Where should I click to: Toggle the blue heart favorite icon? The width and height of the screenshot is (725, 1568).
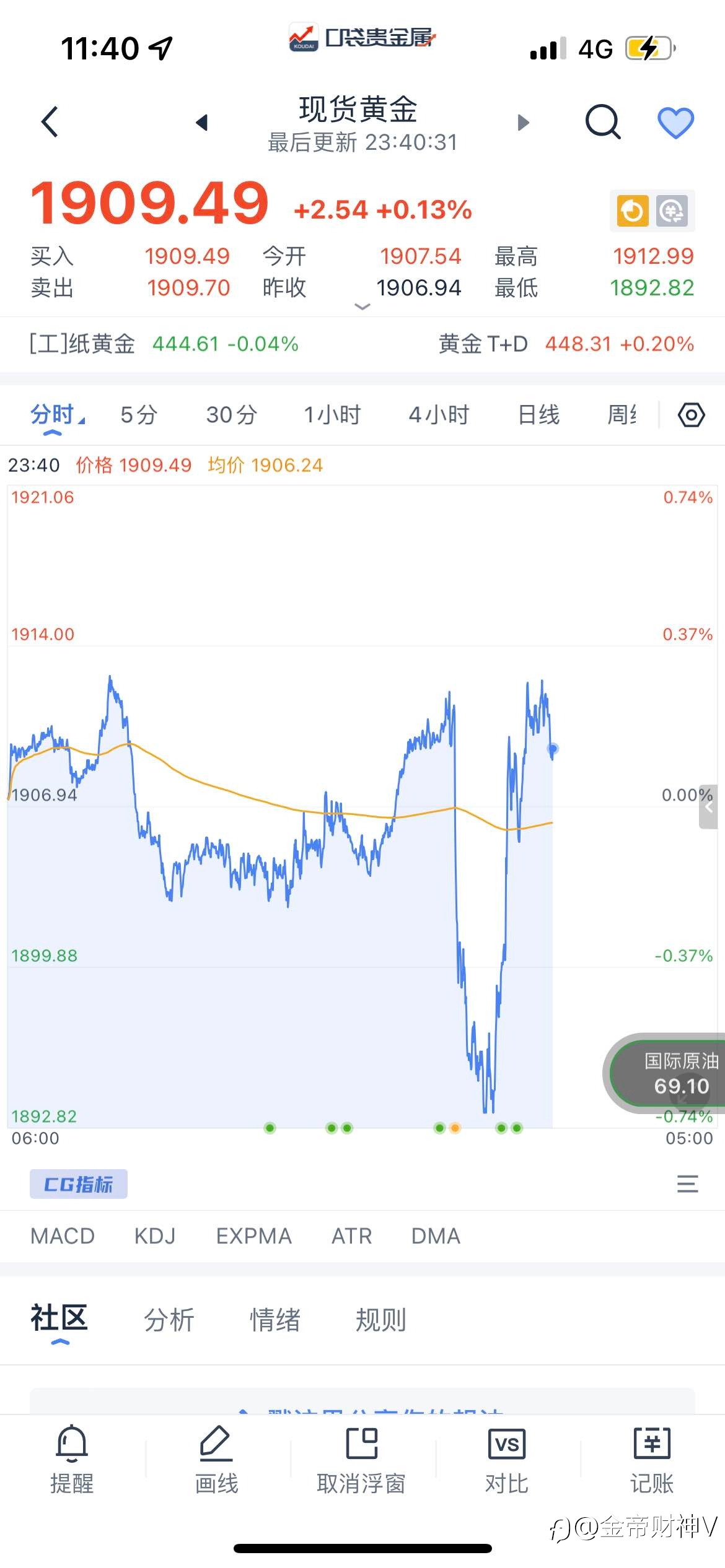click(x=675, y=123)
